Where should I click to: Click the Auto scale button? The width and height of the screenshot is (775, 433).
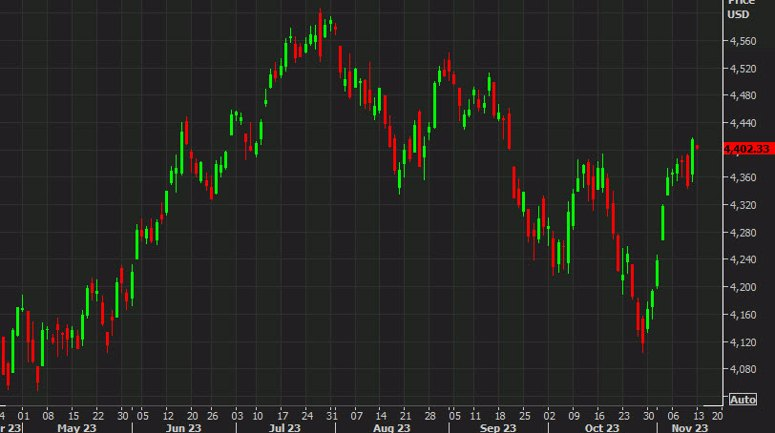point(743,399)
